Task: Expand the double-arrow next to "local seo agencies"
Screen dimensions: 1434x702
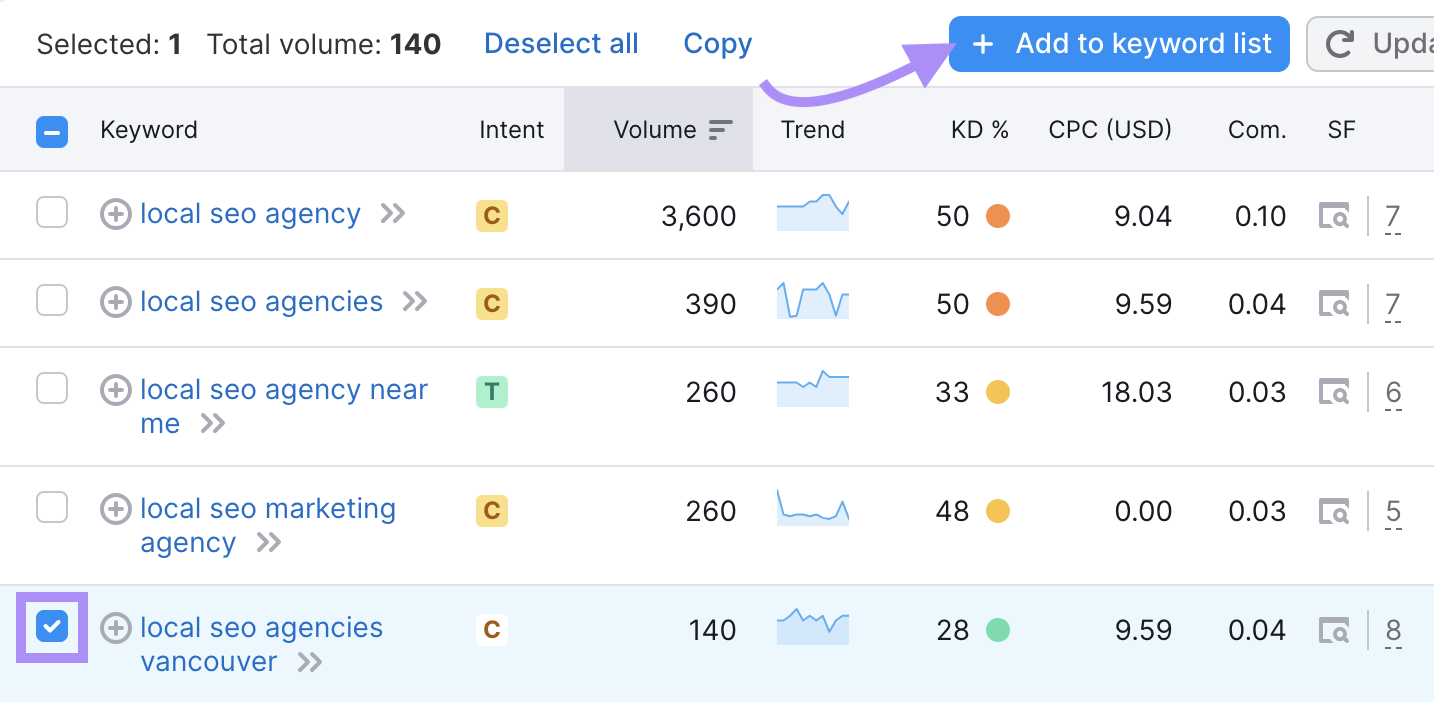Action: [x=413, y=301]
